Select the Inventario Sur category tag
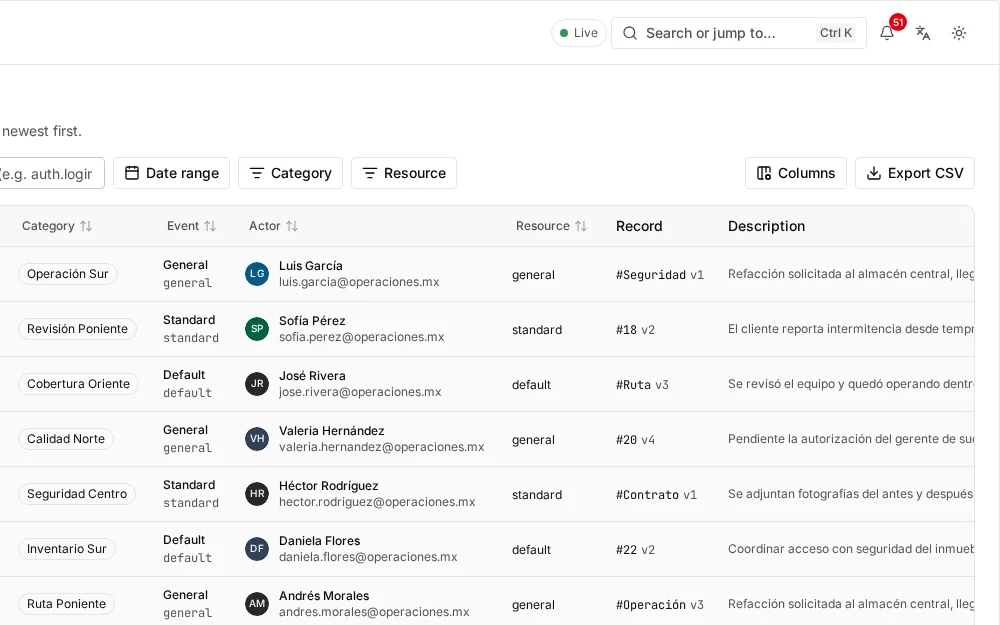 click(66, 548)
